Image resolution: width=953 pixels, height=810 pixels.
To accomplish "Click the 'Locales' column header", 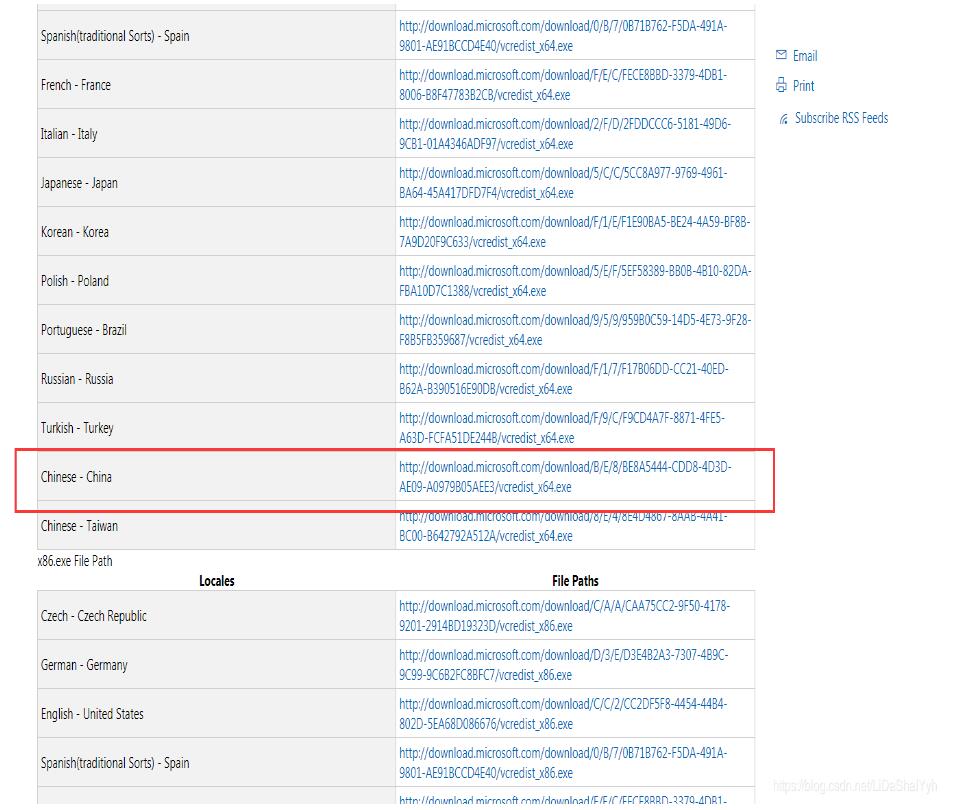I will click(x=217, y=581).
